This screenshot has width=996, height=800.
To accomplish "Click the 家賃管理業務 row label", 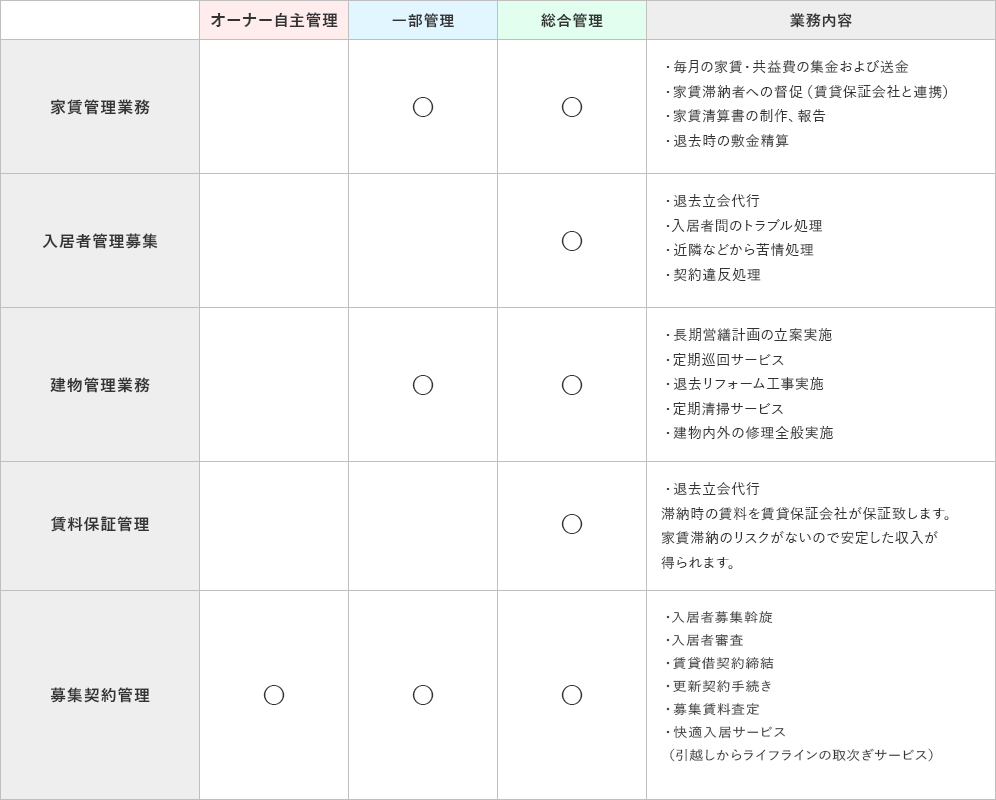I will (100, 107).
